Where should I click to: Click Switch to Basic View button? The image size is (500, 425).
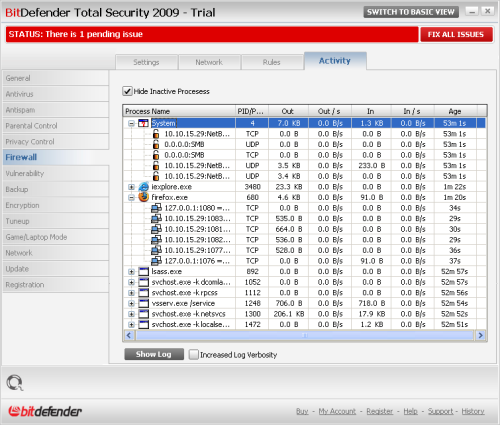[411, 12]
